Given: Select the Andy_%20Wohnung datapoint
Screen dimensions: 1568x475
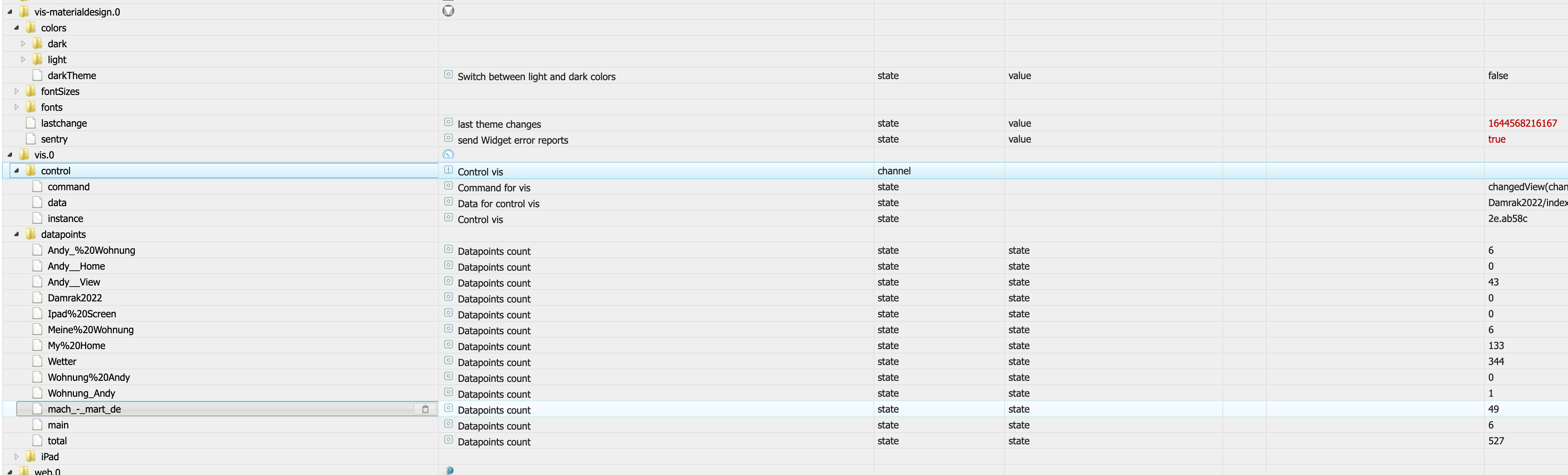Looking at the screenshot, I should (x=91, y=250).
